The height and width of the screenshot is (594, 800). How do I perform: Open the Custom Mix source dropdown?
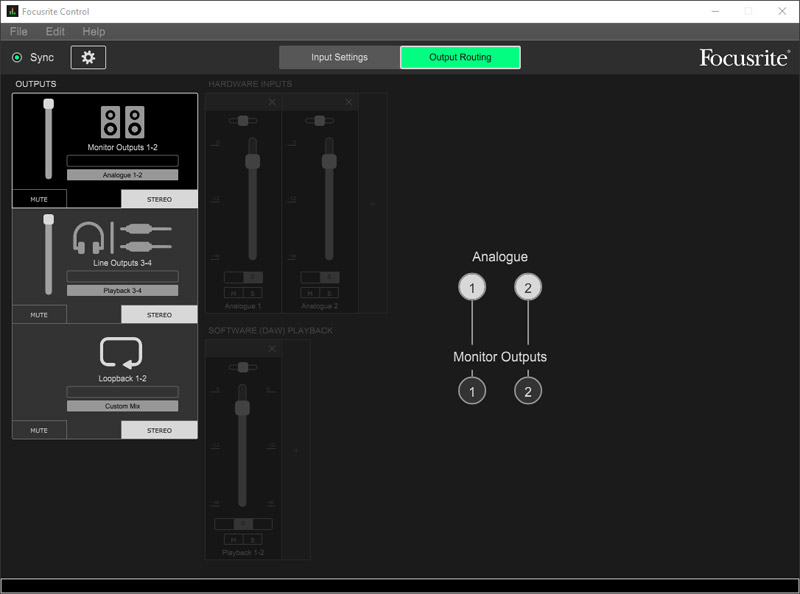[x=122, y=406]
